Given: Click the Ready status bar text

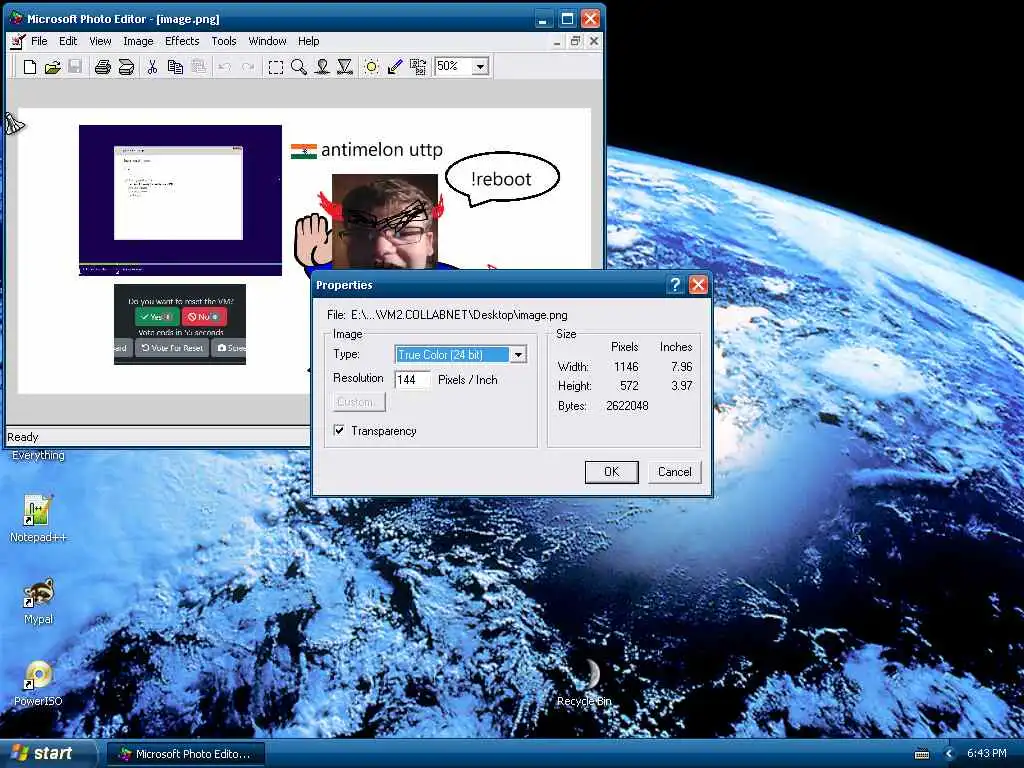Looking at the screenshot, I should (x=23, y=437).
